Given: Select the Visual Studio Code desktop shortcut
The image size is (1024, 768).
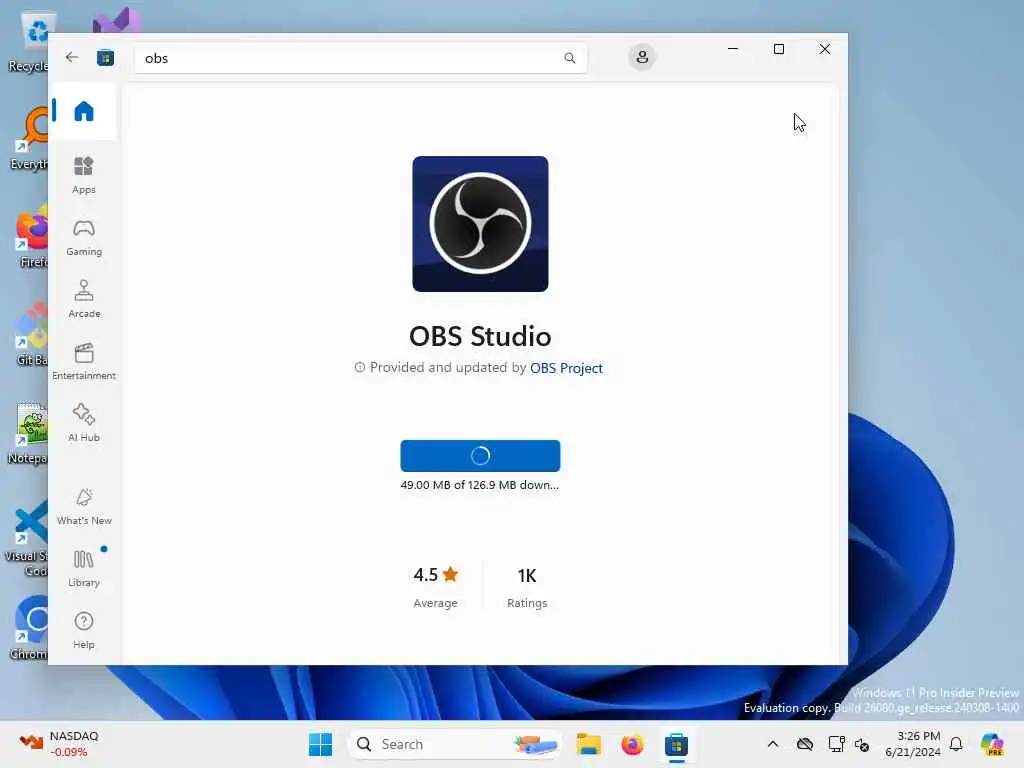Looking at the screenshot, I should coord(27,538).
